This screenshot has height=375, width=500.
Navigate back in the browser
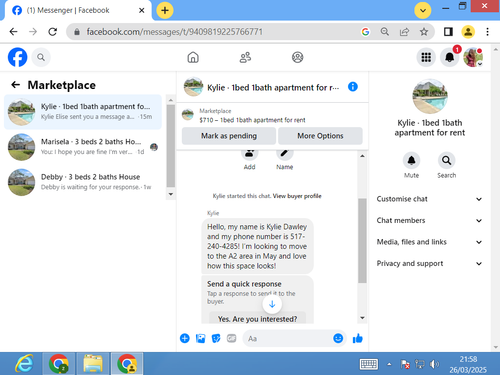[x=13, y=32]
